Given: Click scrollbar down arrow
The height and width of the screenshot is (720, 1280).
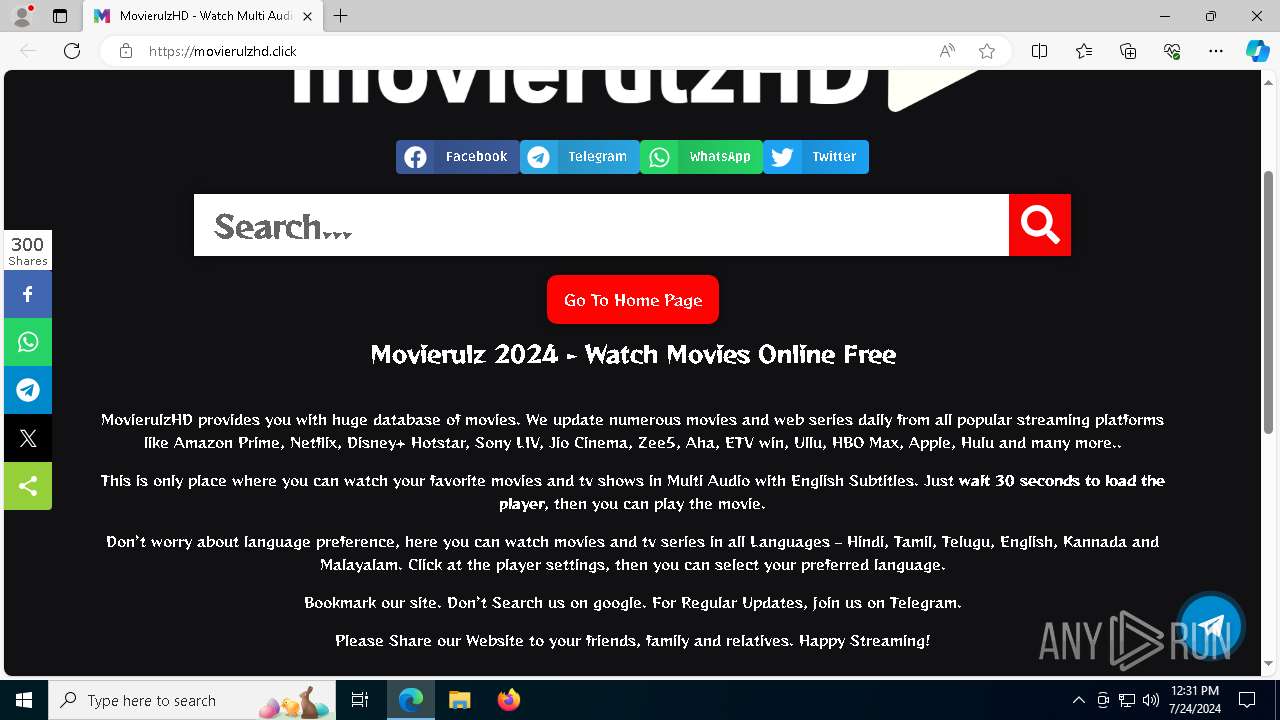Looking at the screenshot, I should [1269, 664].
